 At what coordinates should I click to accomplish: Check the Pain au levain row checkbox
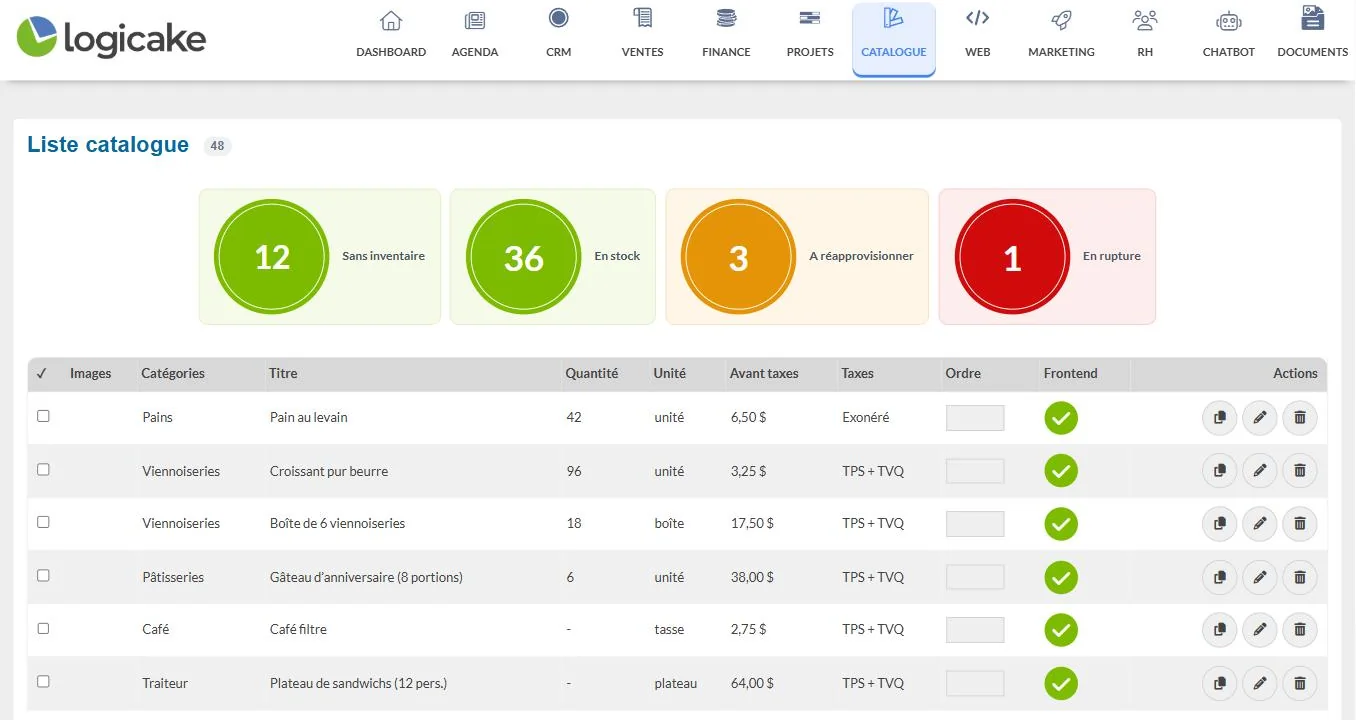click(43, 416)
